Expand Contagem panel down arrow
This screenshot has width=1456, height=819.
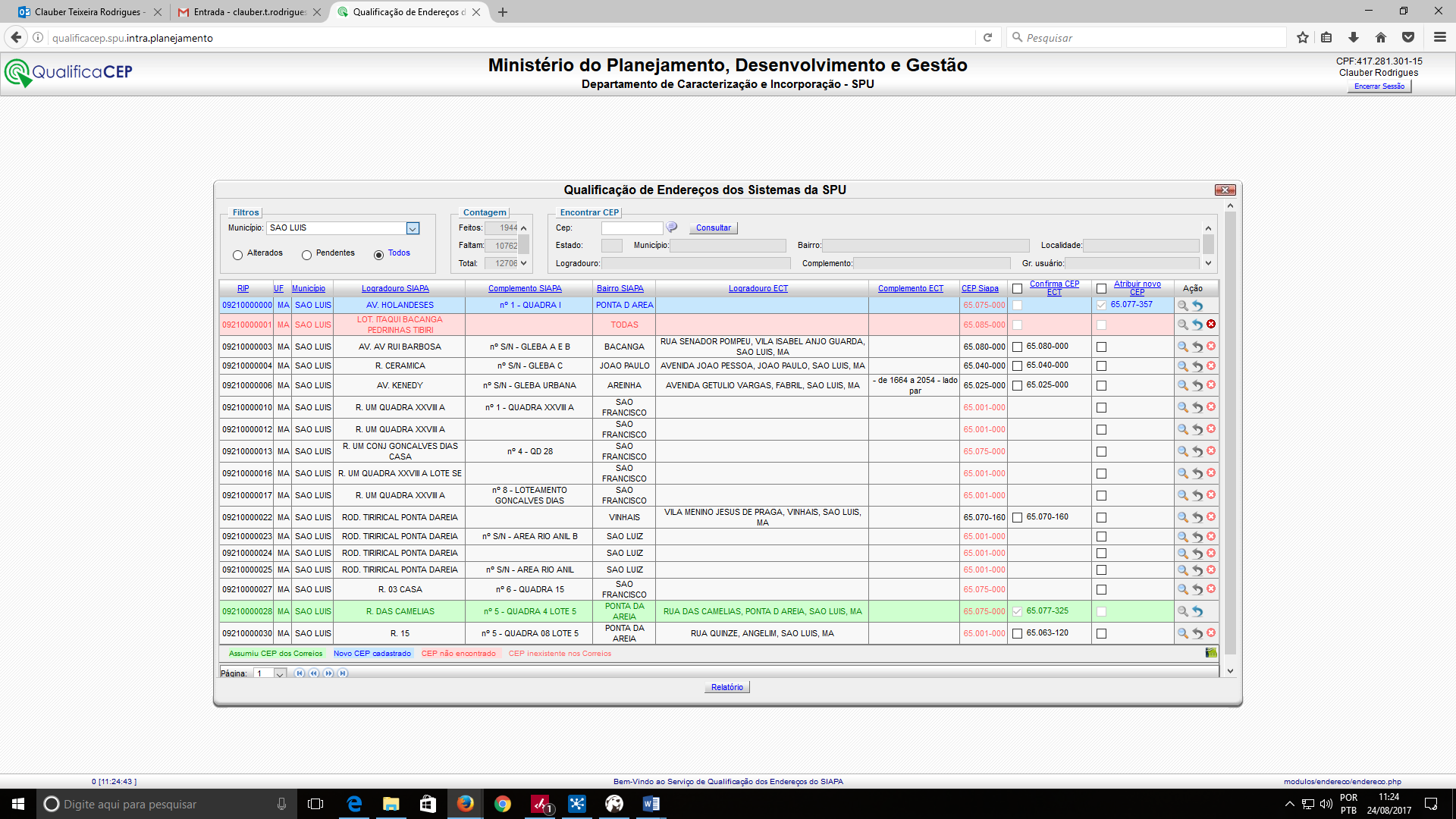523,263
